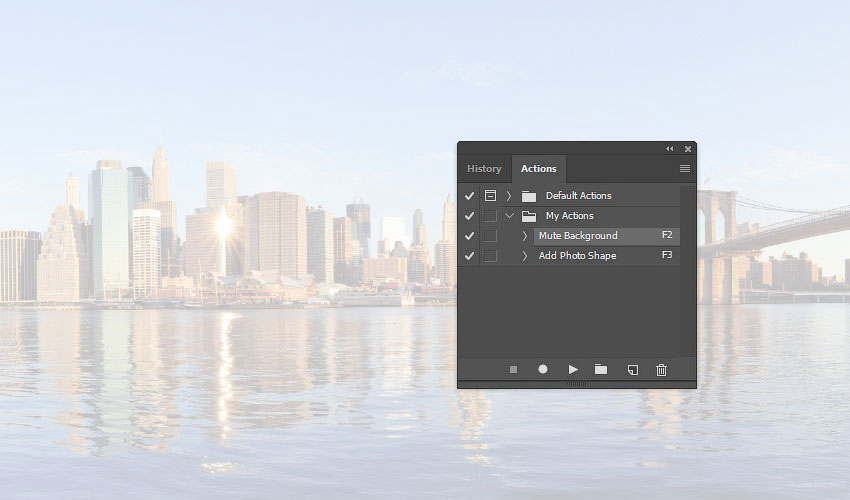Expand the Mute Background action steps
This screenshot has width=850, height=500.
[524, 236]
